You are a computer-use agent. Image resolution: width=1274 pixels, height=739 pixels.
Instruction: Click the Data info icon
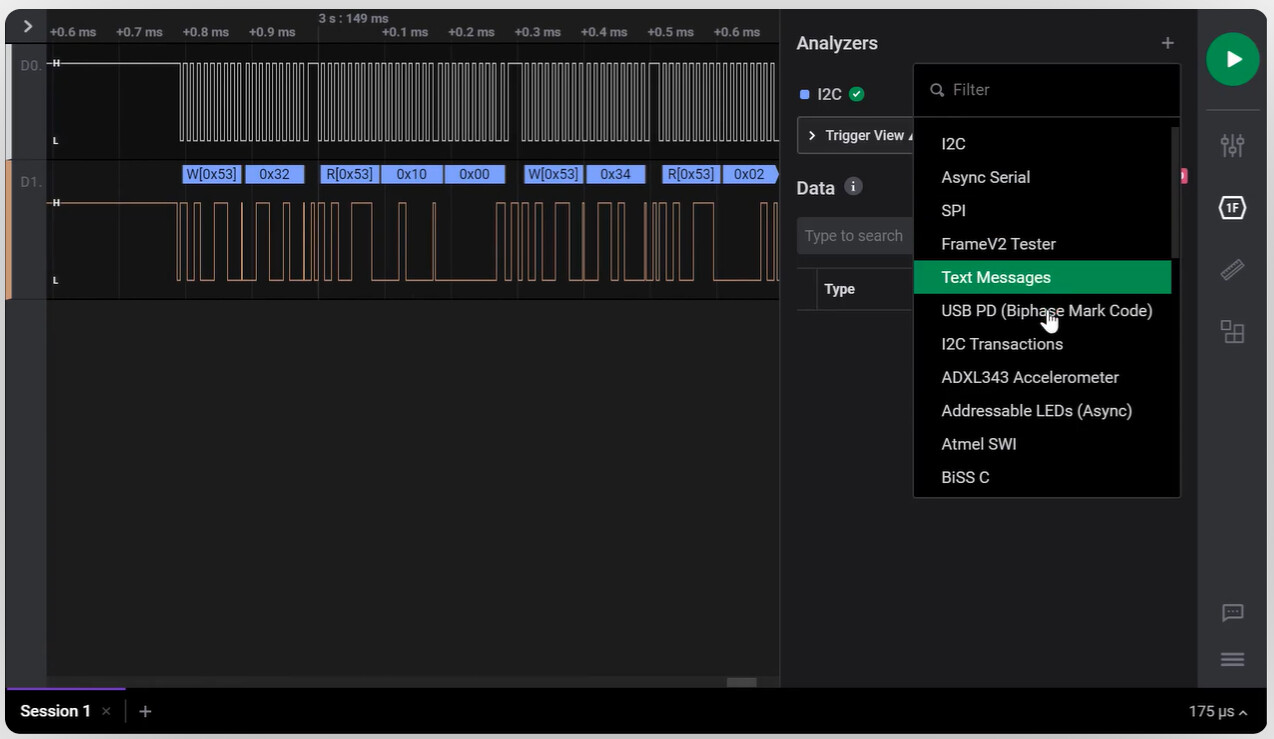point(853,186)
